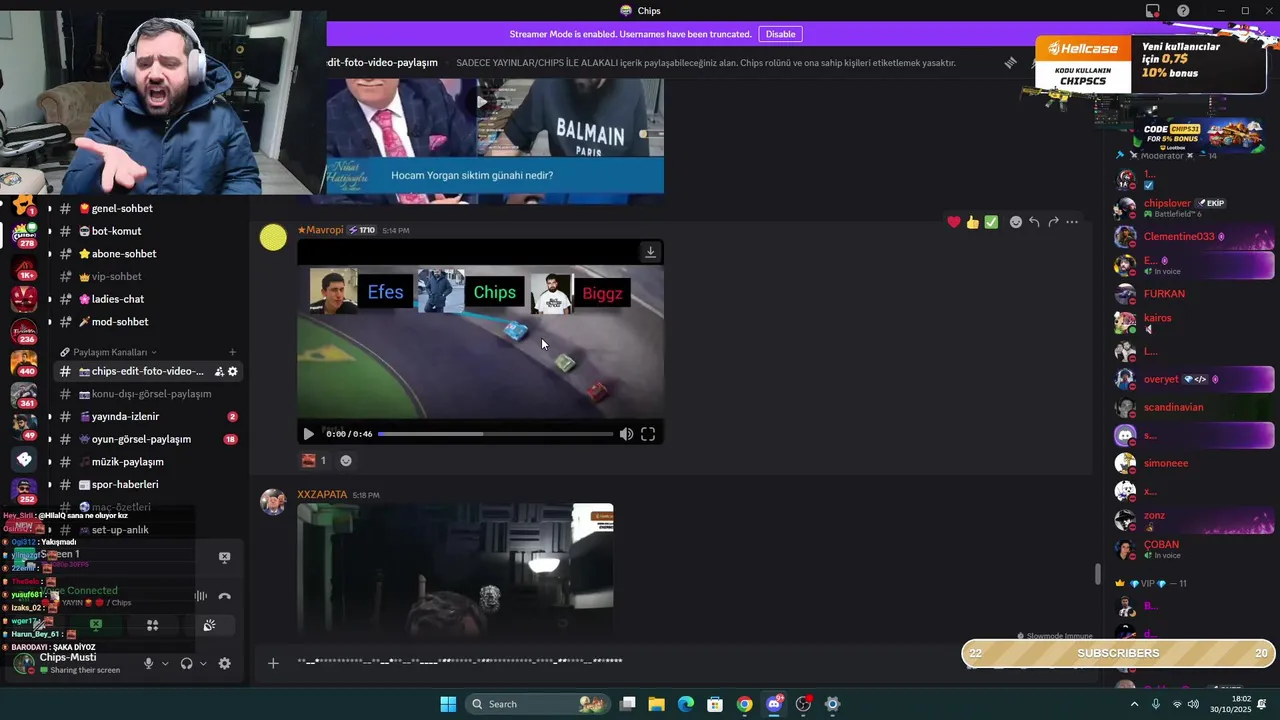The height and width of the screenshot is (720, 1280).
Task: React with the red heart emoji
Action: [954, 222]
